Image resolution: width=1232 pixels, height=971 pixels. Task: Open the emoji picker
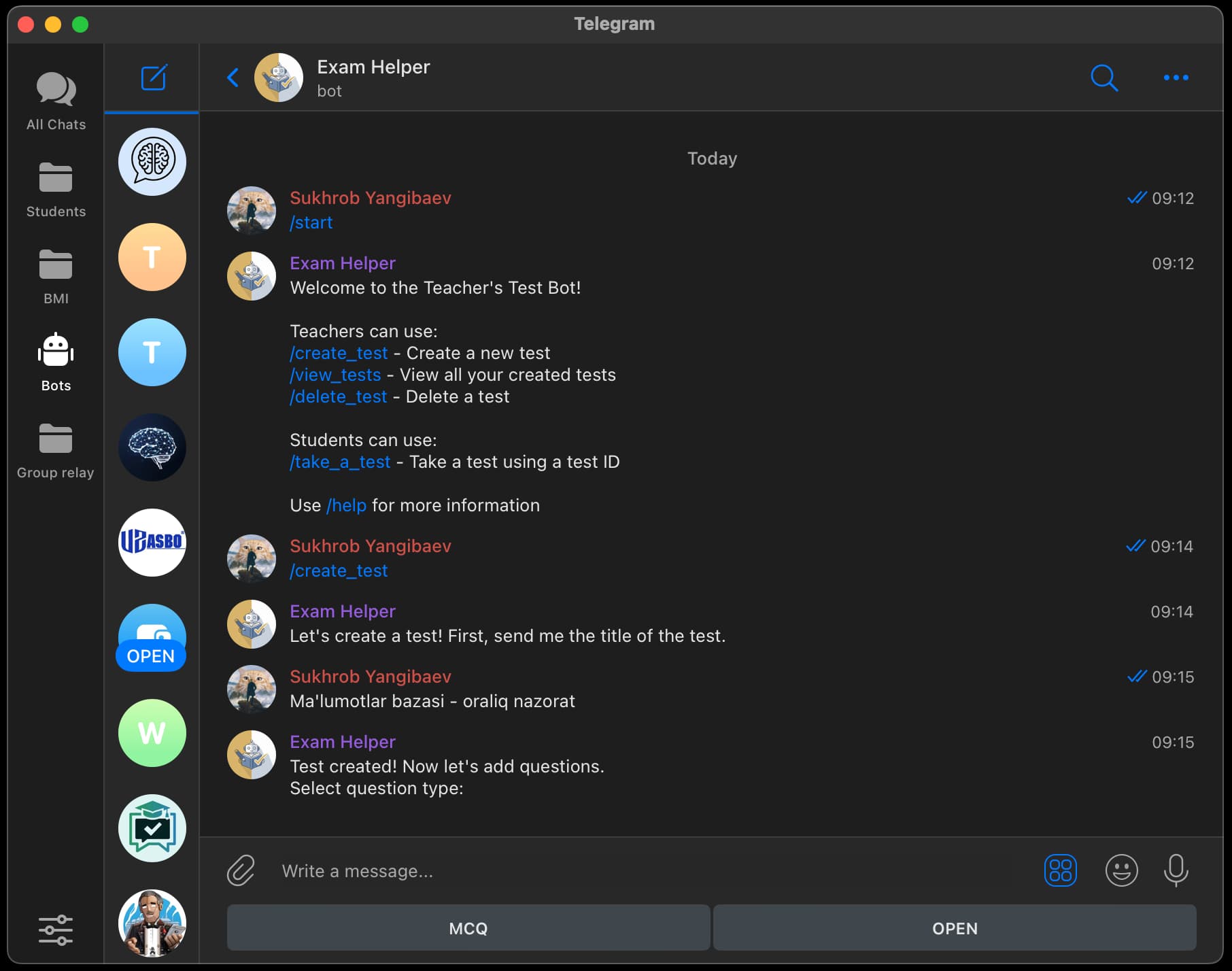pyautogui.click(x=1122, y=870)
